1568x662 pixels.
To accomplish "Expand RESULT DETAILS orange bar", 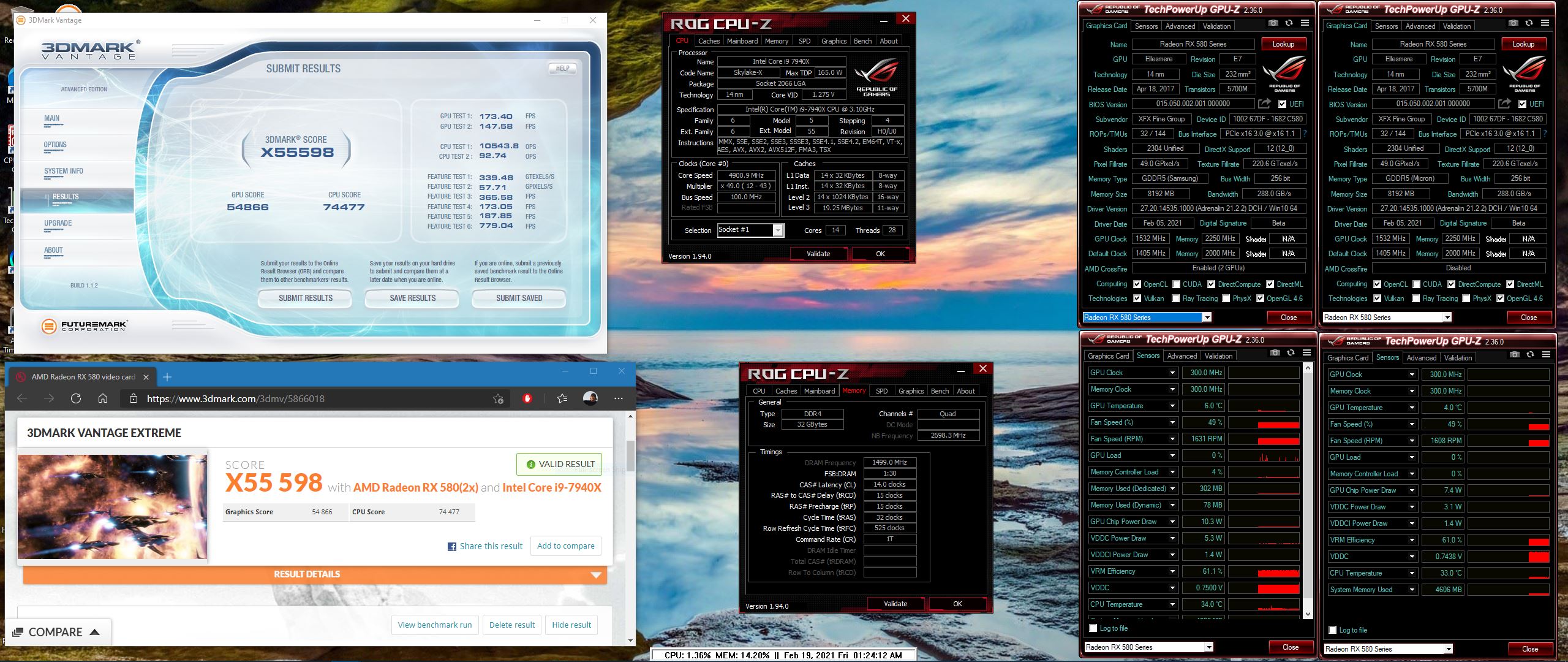I will point(315,574).
